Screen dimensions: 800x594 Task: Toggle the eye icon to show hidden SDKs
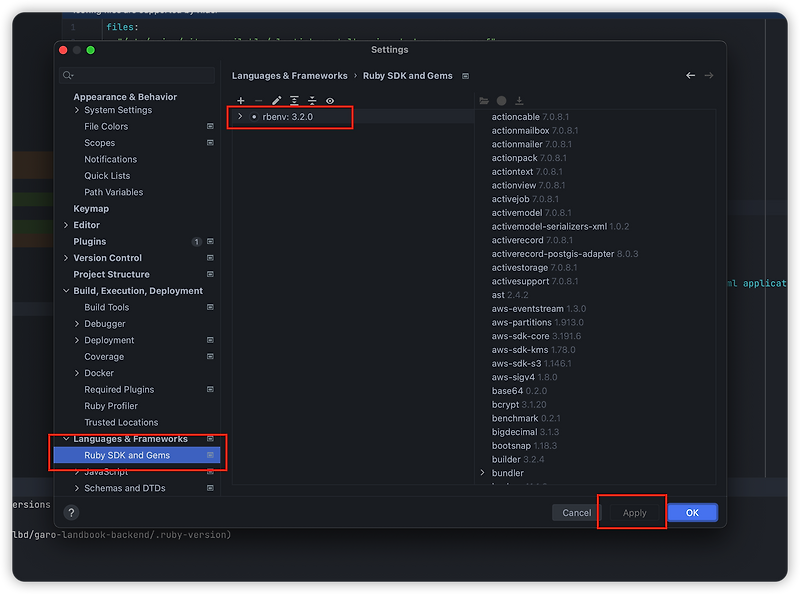pyautogui.click(x=330, y=100)
